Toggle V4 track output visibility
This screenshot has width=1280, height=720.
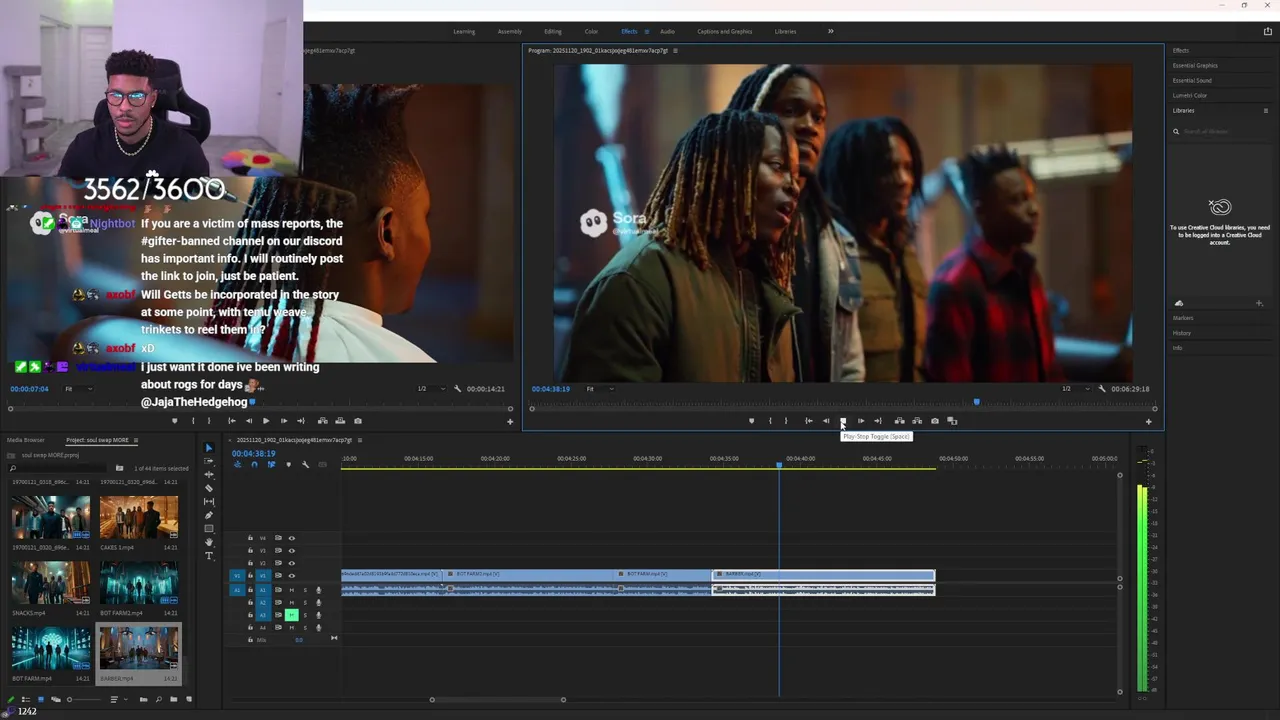coord(292,538)
